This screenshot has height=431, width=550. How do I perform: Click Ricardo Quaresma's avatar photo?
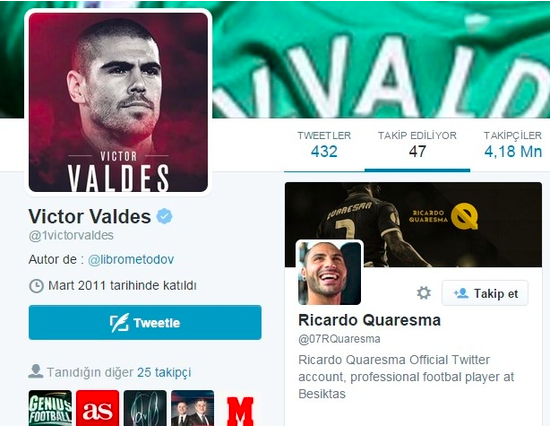(329, 273)
